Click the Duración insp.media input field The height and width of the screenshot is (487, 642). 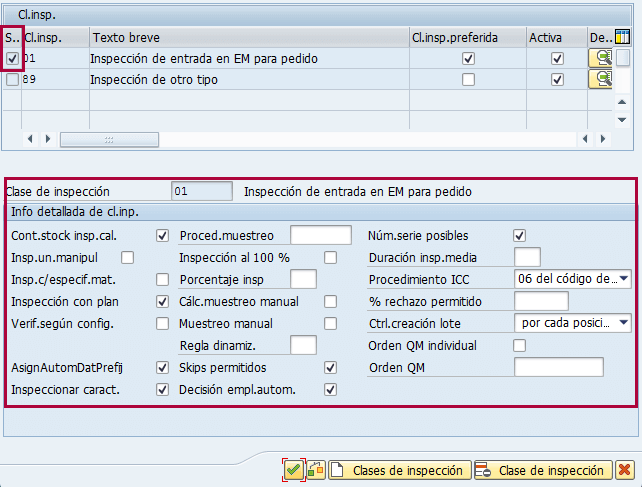[x=527, y=257]
